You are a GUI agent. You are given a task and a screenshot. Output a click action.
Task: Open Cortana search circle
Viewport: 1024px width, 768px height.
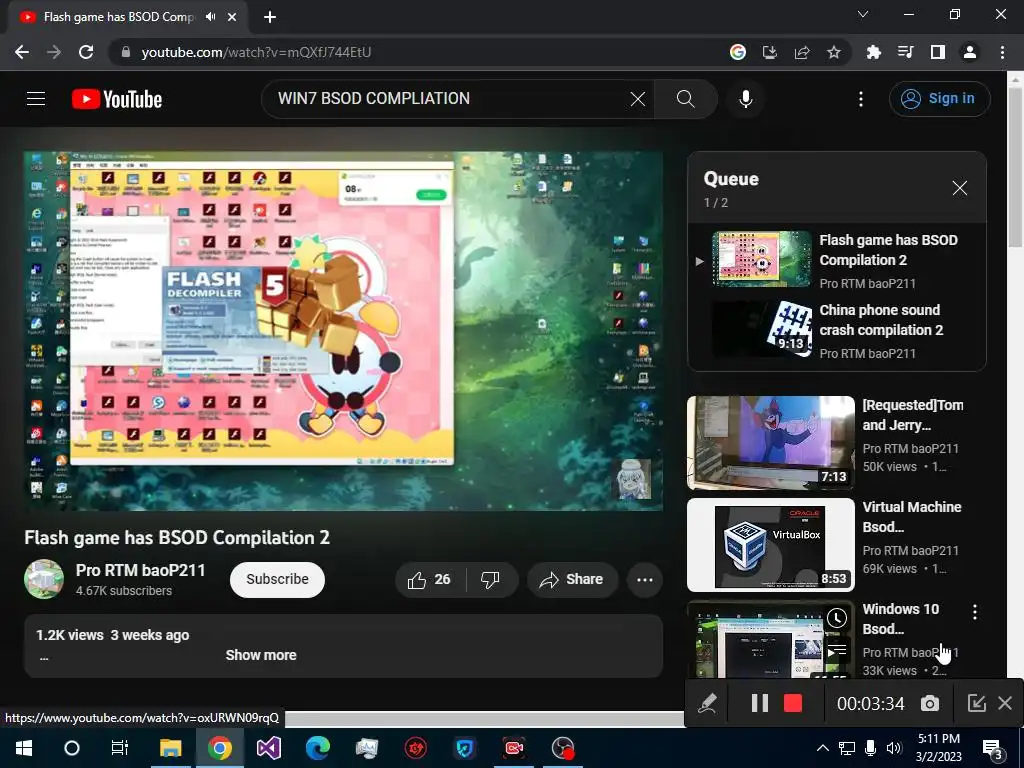coord(72,748)
